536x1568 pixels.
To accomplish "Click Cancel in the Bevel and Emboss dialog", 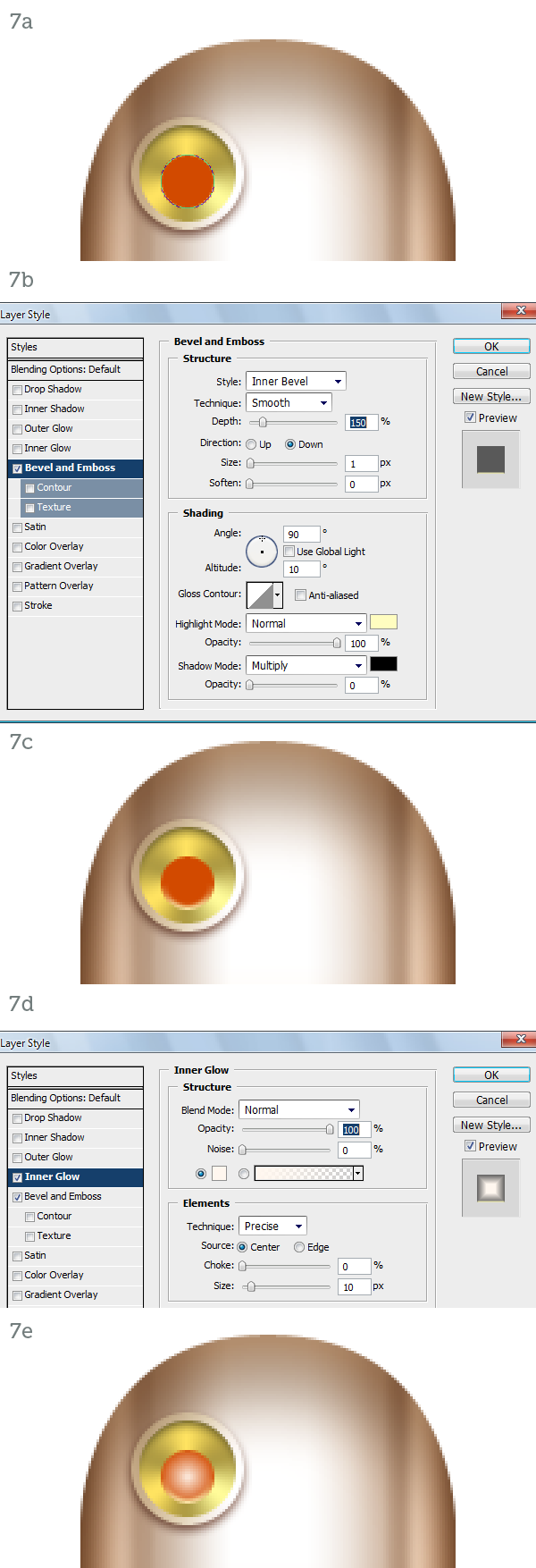I will pyautogui.click(x=491, y=371).
